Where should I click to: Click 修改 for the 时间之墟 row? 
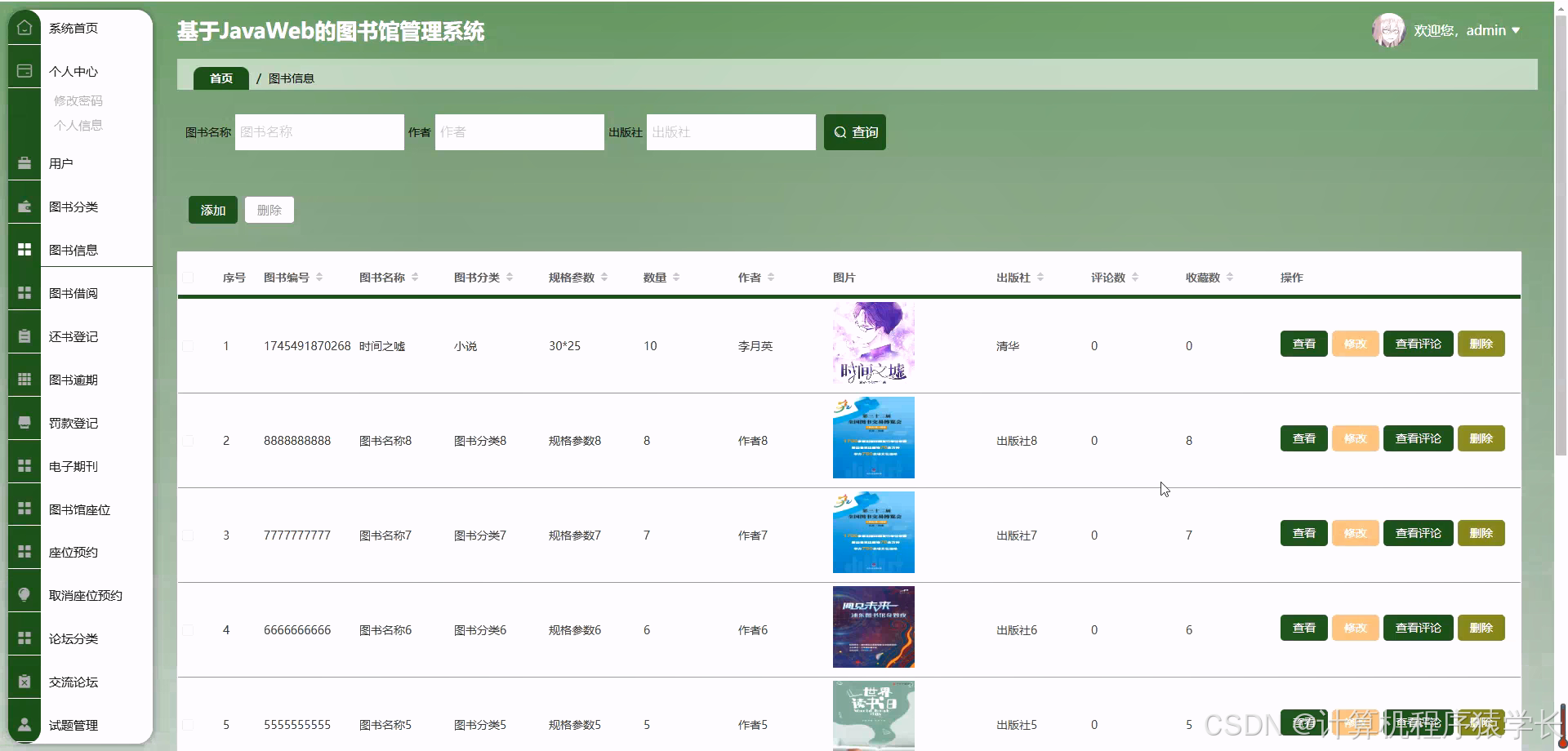click(1356, 344)
